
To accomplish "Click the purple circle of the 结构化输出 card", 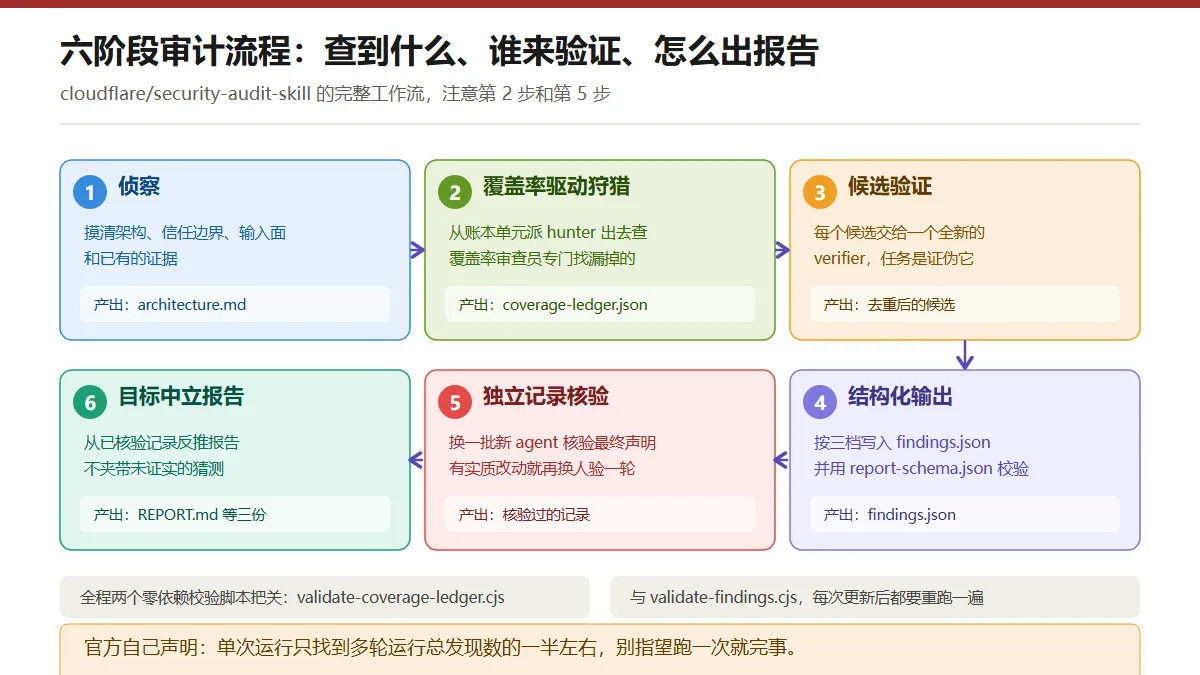I will [820, 402].
